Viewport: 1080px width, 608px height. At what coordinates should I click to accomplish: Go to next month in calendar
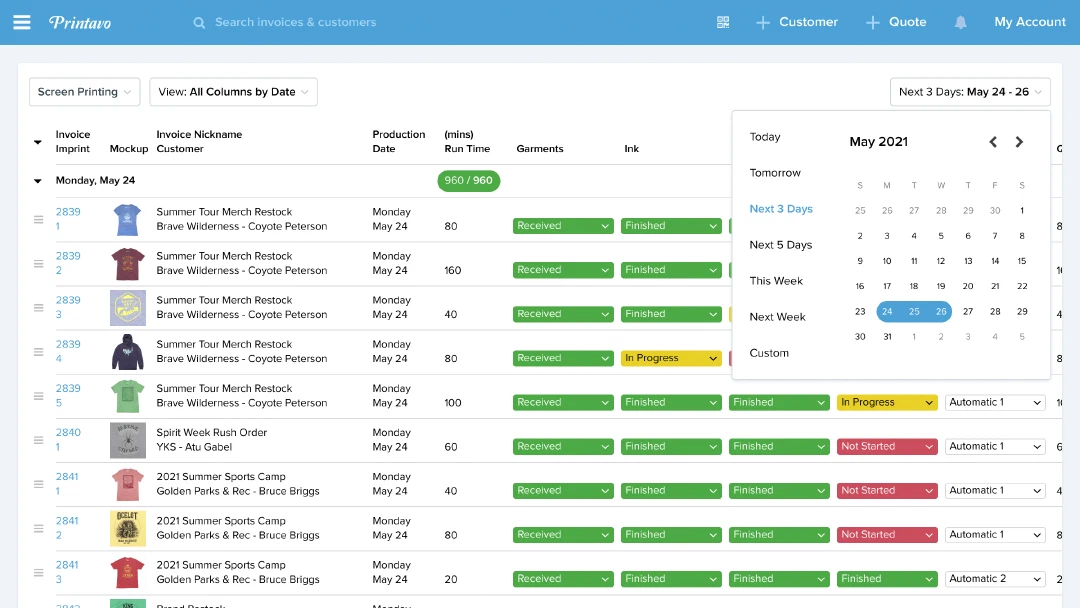pyautogui.click(x=1019, y=142)
